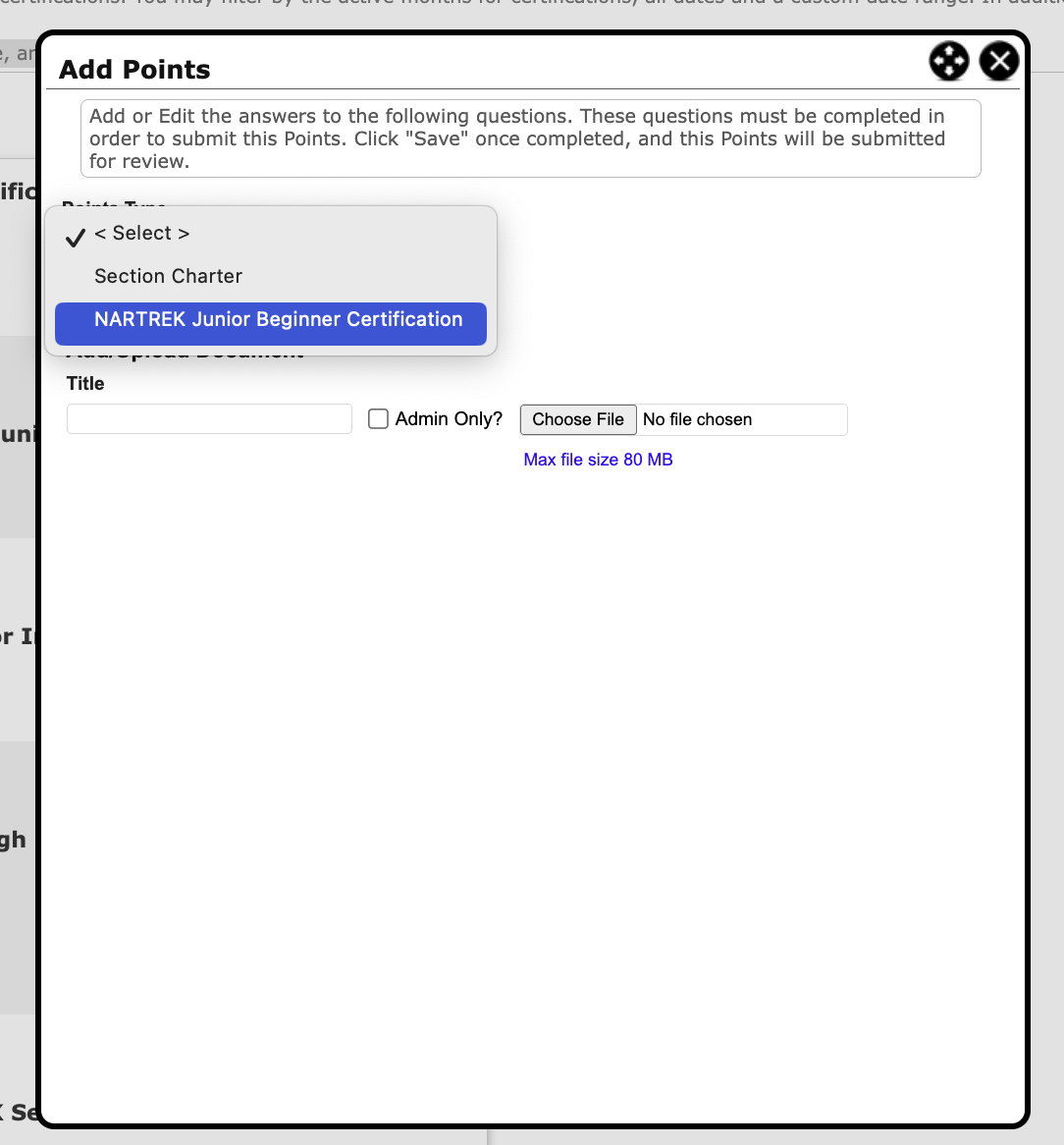
Task: Enable the Admin Only? checkbox
Action: point(378,419)
